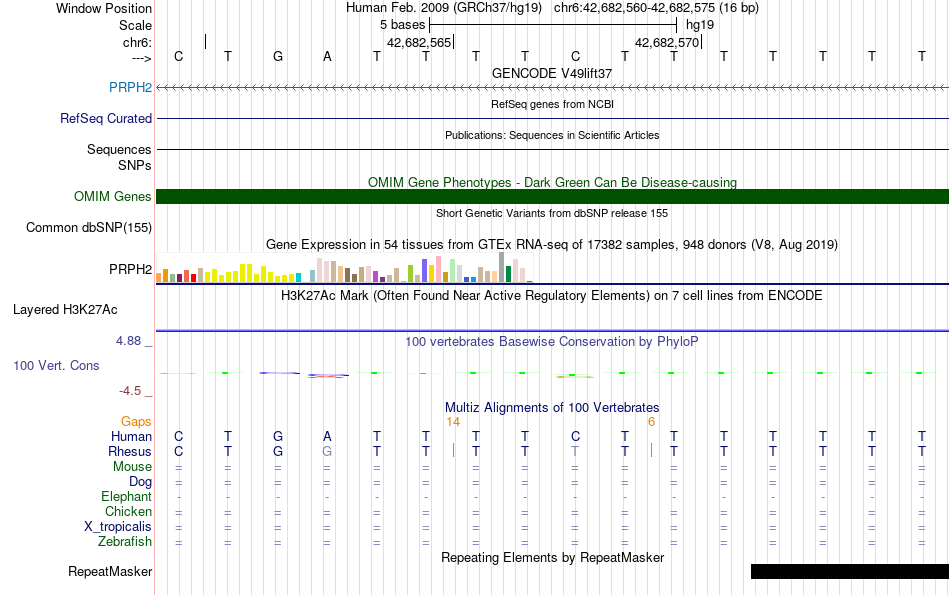The height and width of the screenshot is (595, 950).
Task: Click the PRPH2 gene track label
Action: pyautogui.click(x=130, y=87)
